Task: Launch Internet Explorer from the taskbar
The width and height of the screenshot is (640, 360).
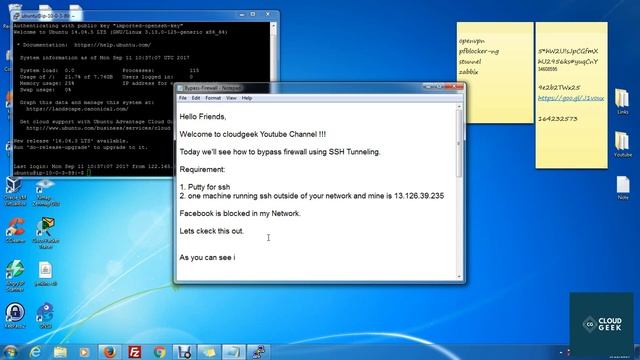Action: pyautogui.click(x=36, y=351)
